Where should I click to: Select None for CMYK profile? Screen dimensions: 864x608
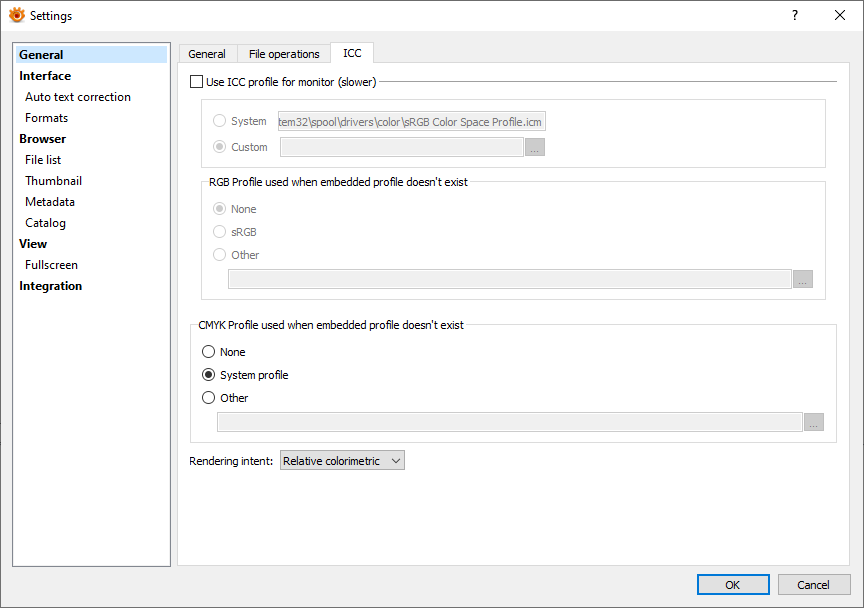[x=209, y=352]
